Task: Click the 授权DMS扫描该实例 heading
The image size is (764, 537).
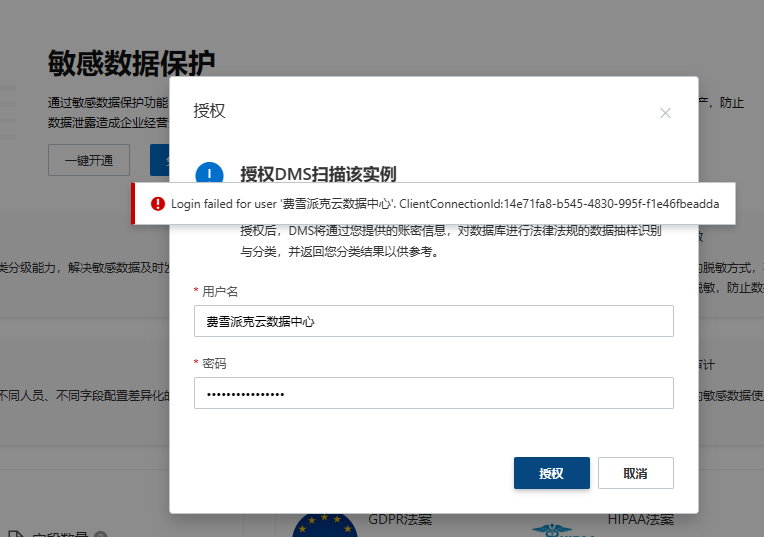Action: click(x=318, y=174)
